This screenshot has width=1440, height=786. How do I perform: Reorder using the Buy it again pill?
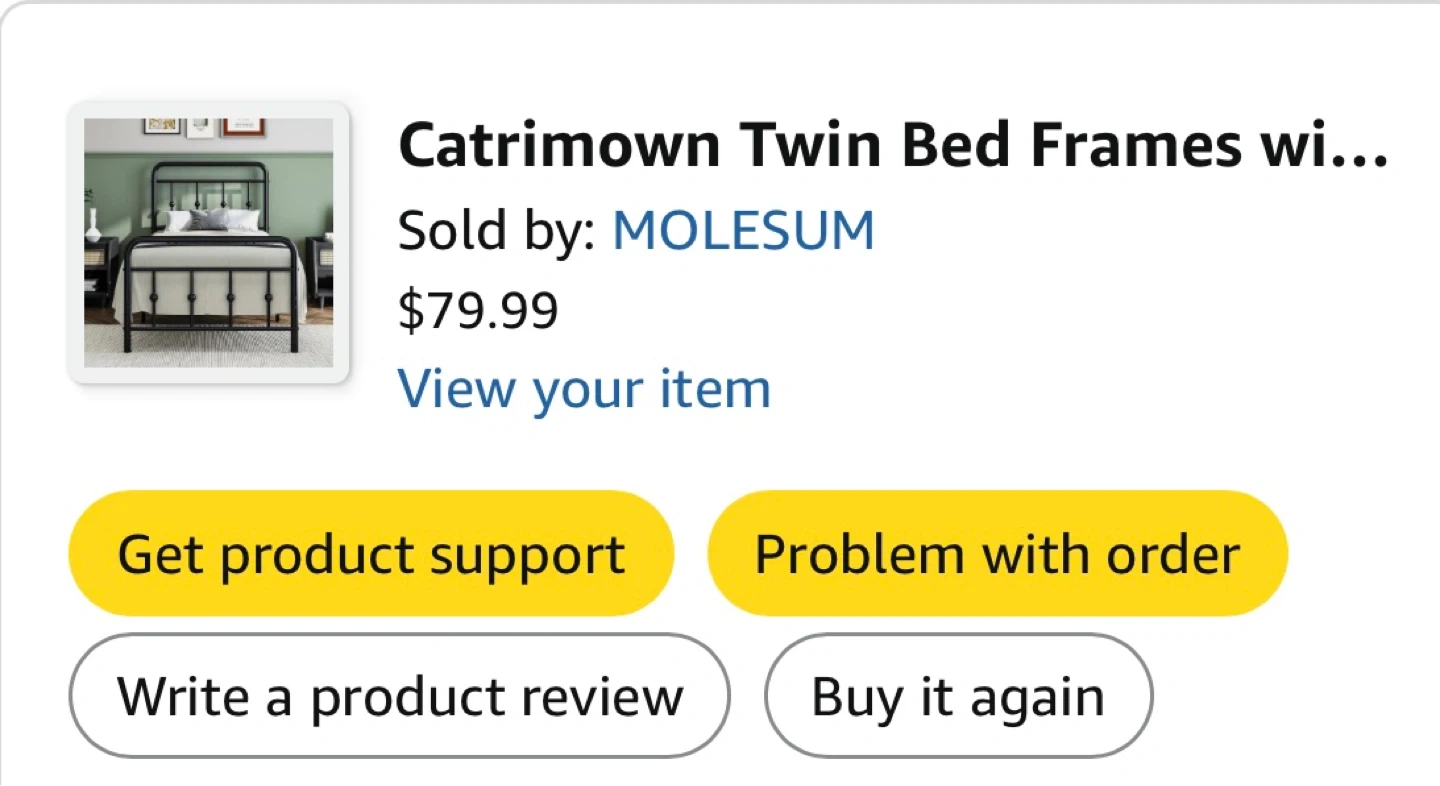(958, 696)
